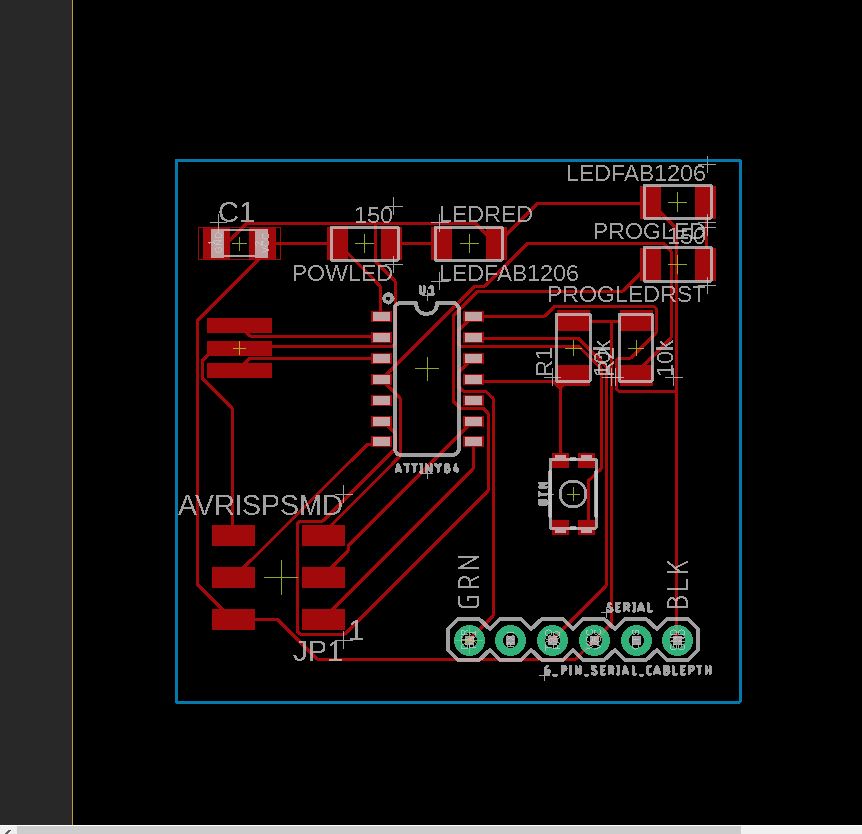Click the horizontal scrollbar at the window bottom
This screenshot has height=834, width=862.
[379, 830]
